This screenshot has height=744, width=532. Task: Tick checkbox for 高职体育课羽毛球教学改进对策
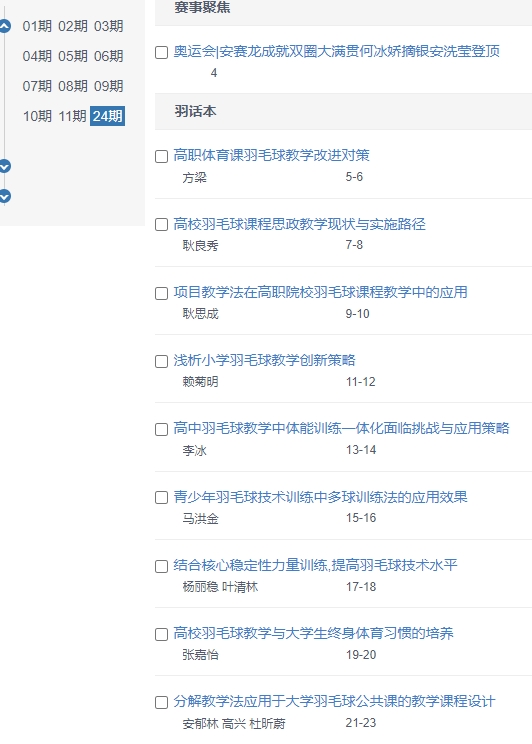coord(161,156)
